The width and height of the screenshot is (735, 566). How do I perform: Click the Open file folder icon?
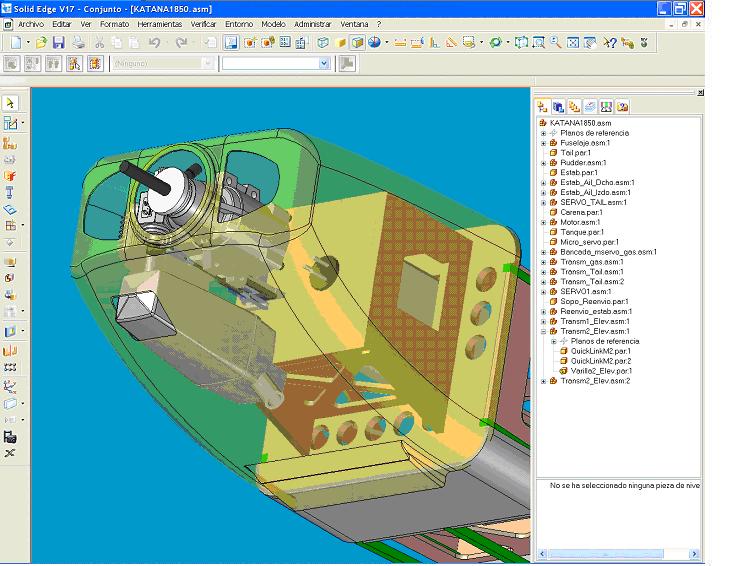coord(42,43)
